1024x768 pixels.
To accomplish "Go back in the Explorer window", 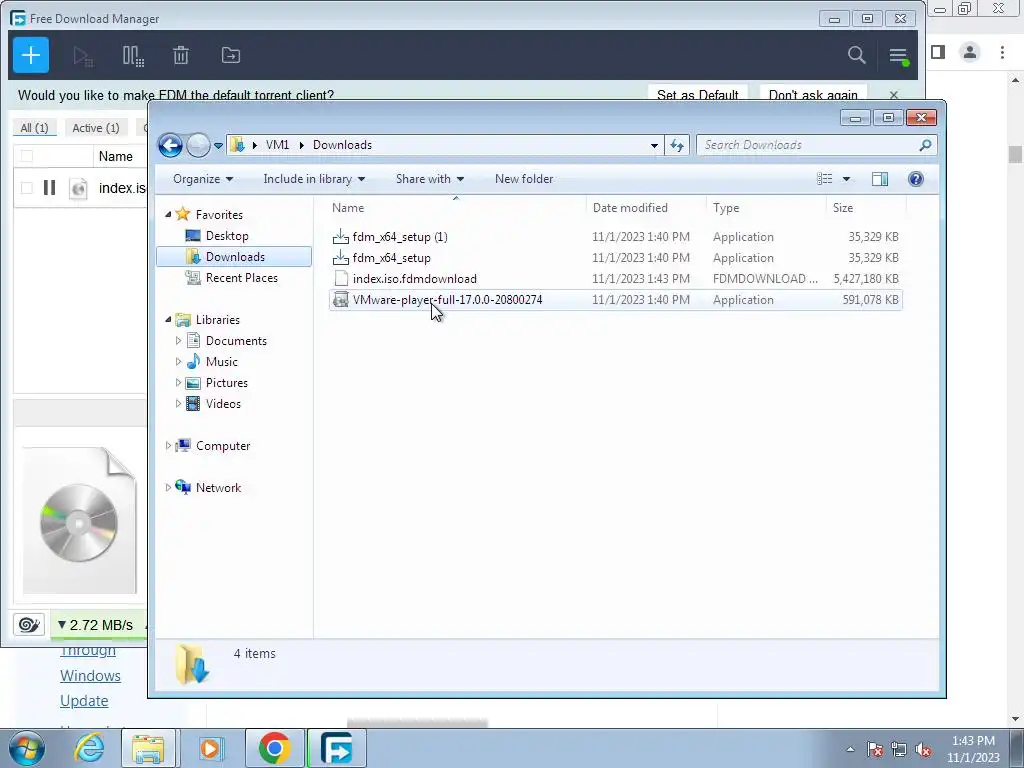I will 170,145.
